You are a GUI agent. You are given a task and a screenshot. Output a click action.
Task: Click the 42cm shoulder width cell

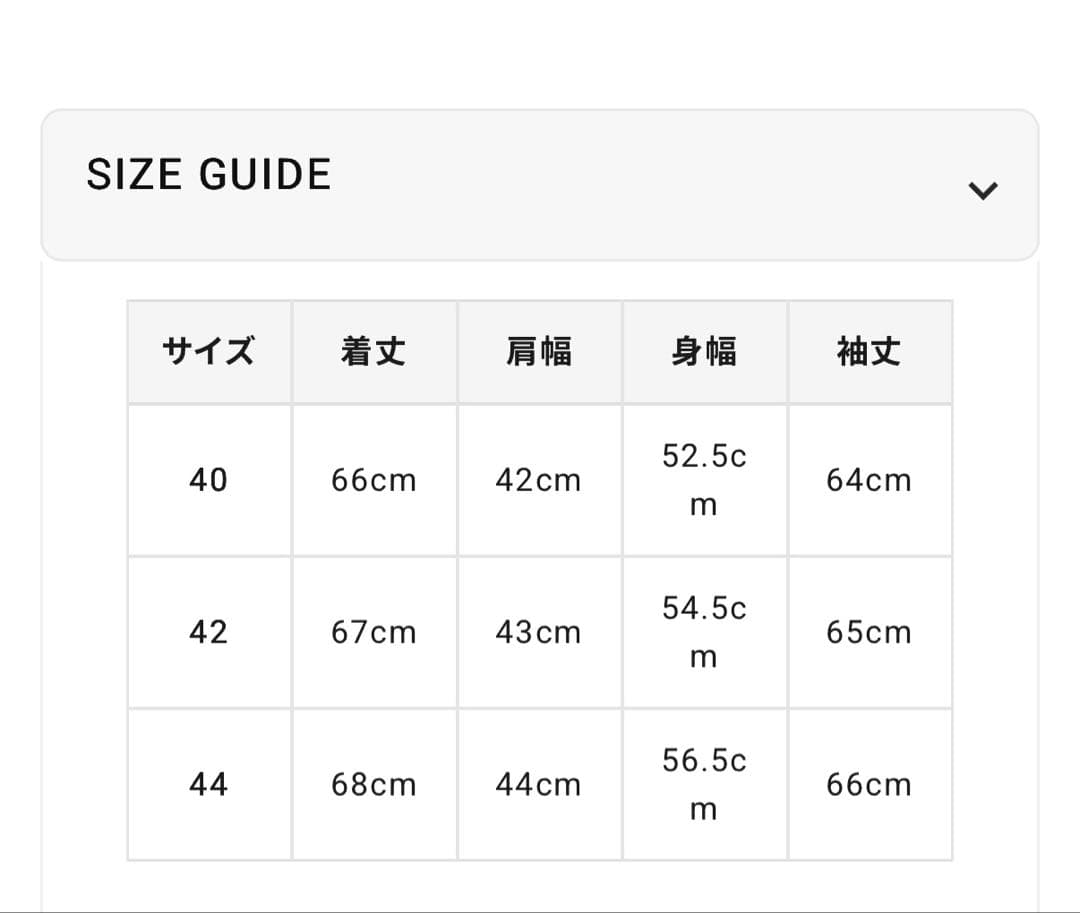pyautogui.click(x=539, y=481)
